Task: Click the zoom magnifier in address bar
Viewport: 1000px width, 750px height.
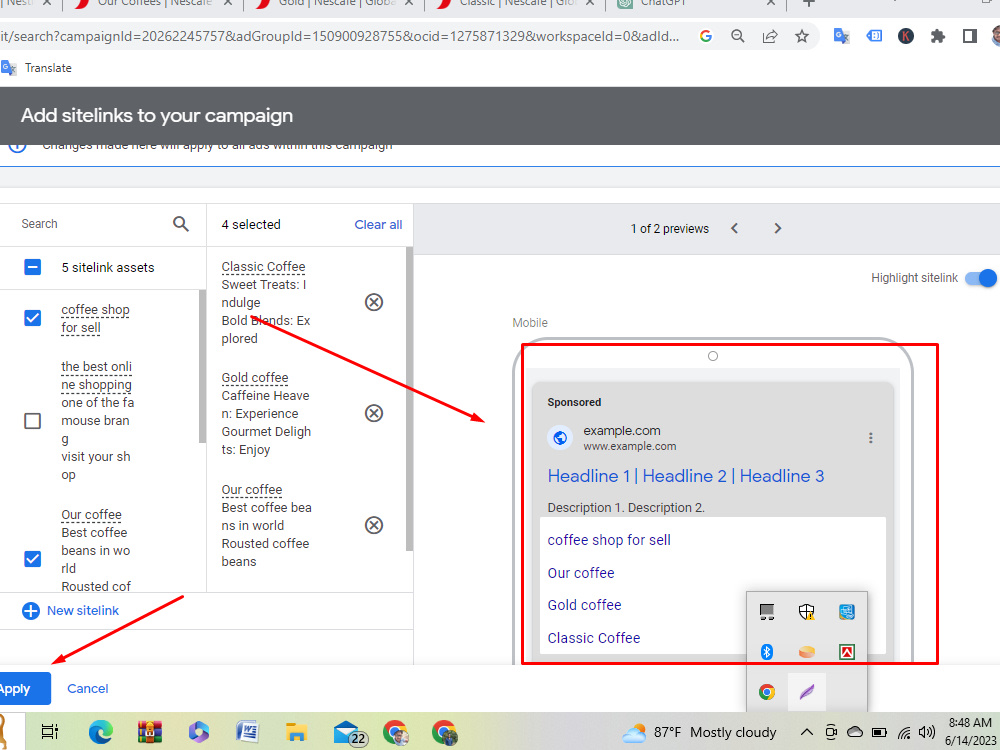Action: (x=738, y=36)
